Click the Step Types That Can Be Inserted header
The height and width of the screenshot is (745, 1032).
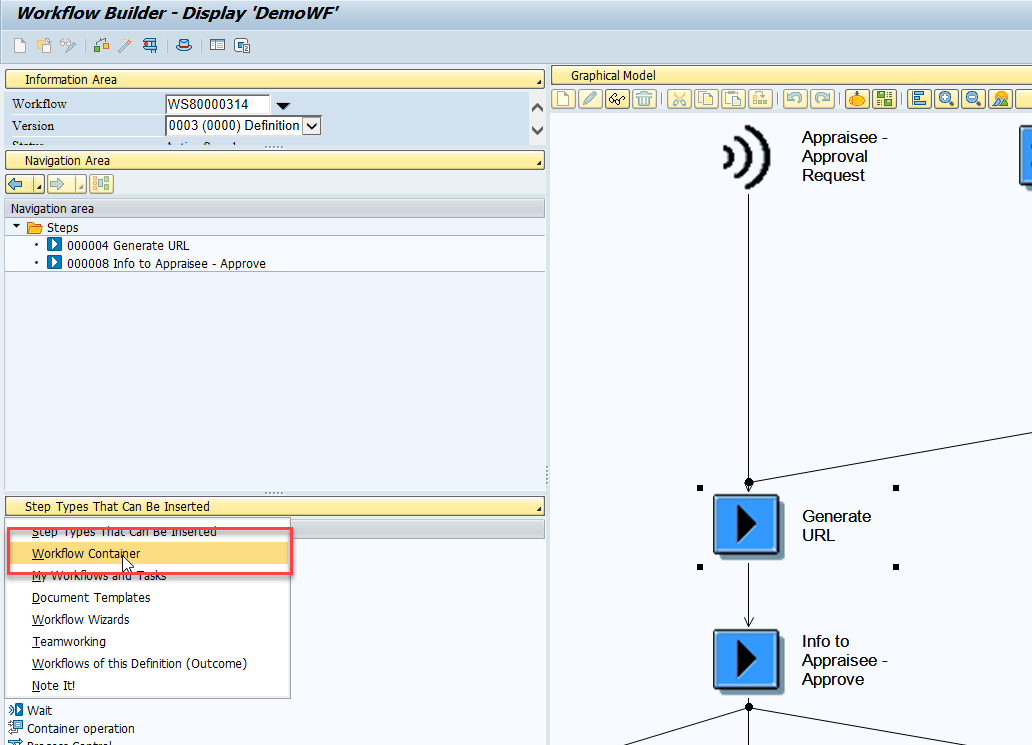click(275, 507)
